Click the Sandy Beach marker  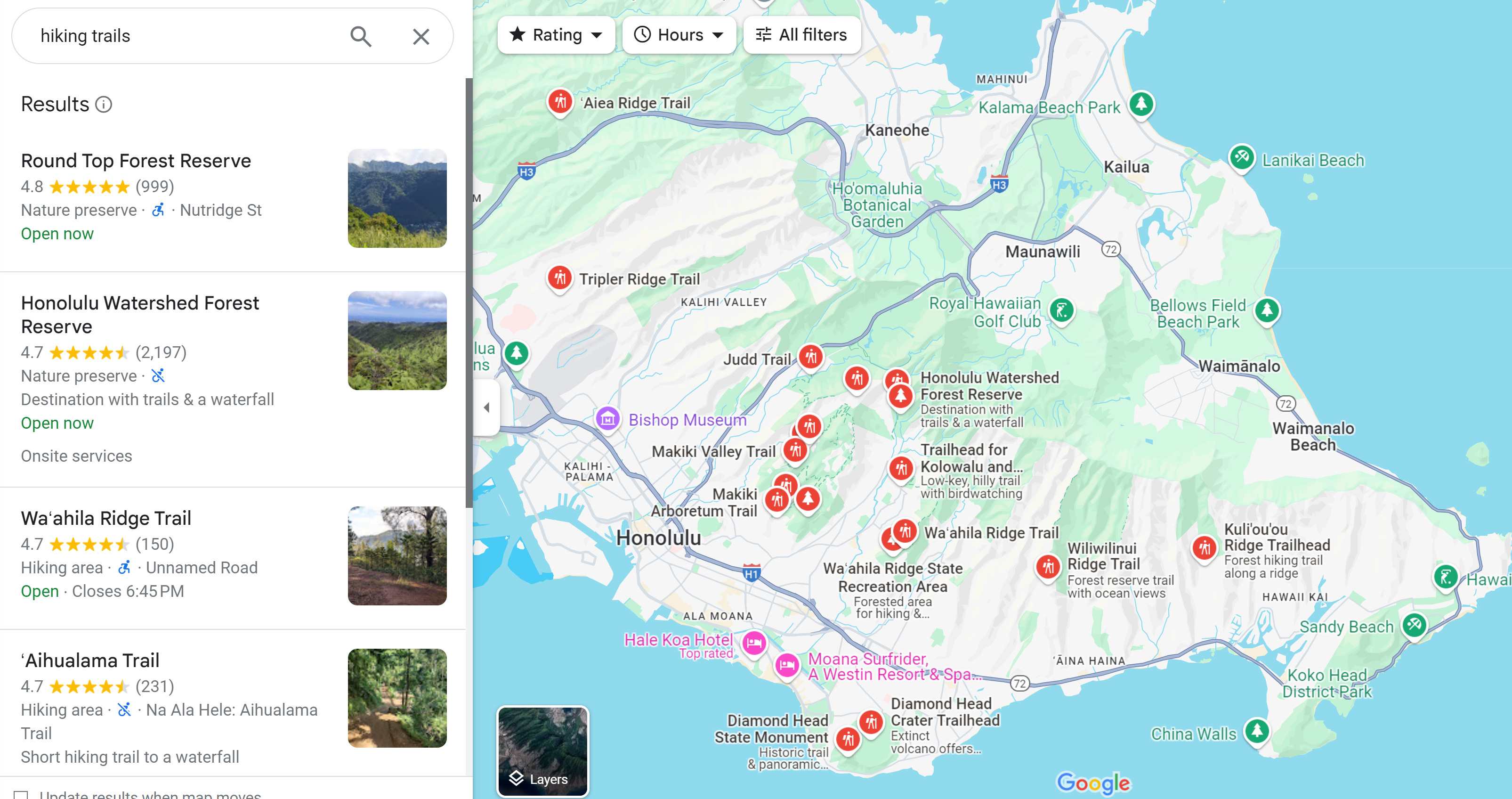(1414, 626)
